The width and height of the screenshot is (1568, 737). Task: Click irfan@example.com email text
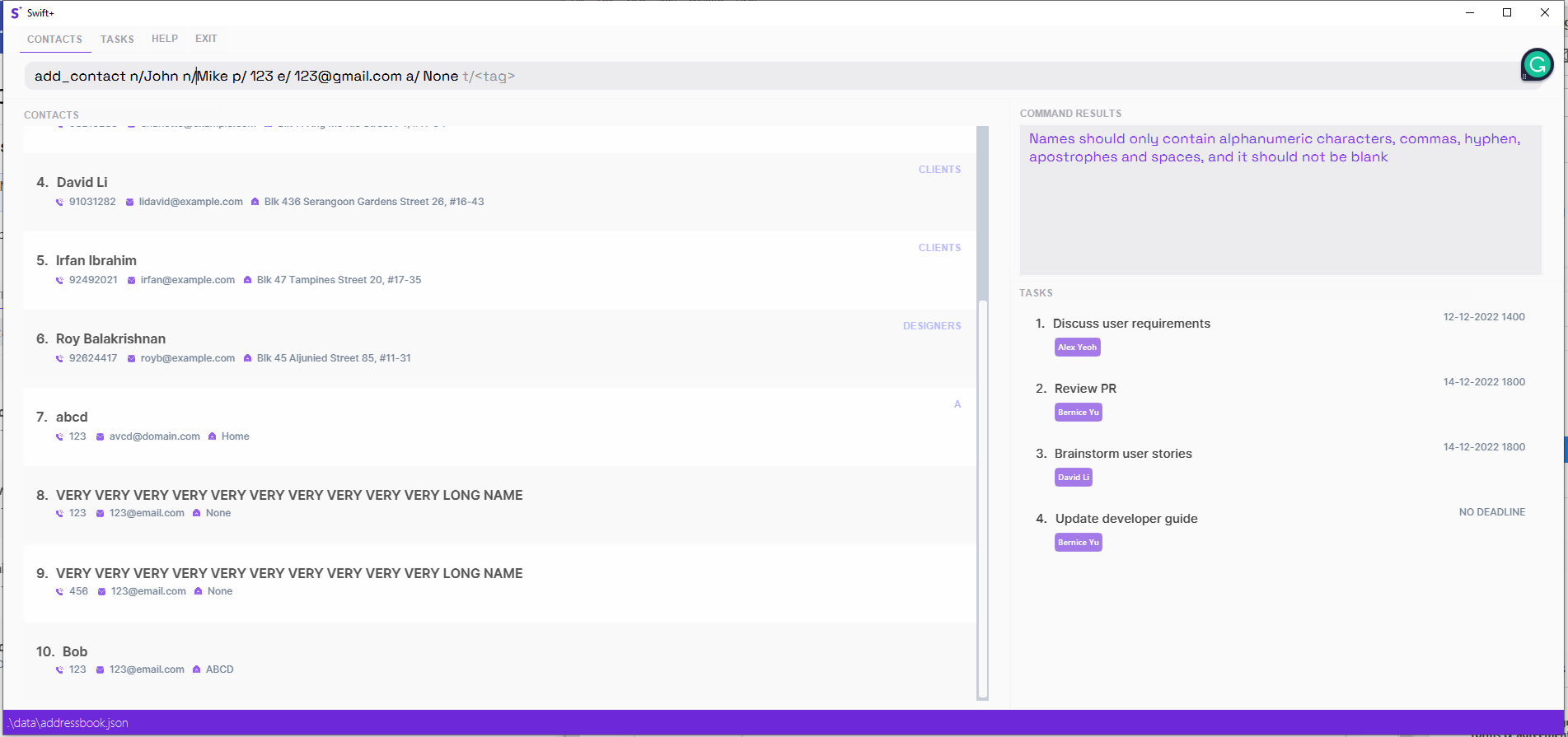(x=188, y=280)
